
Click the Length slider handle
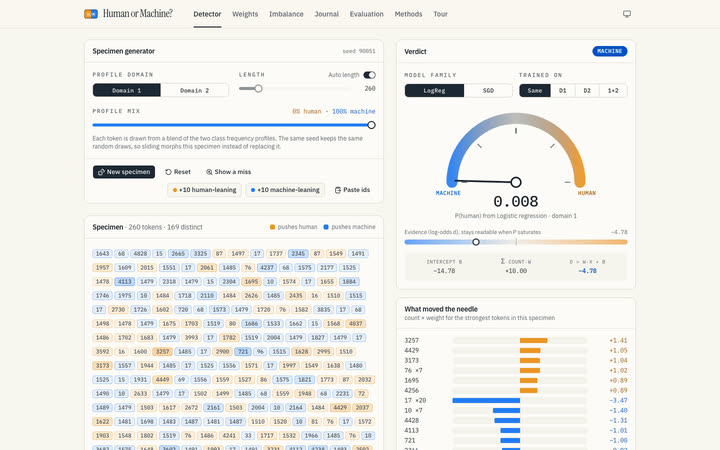[x=259, y=88]
